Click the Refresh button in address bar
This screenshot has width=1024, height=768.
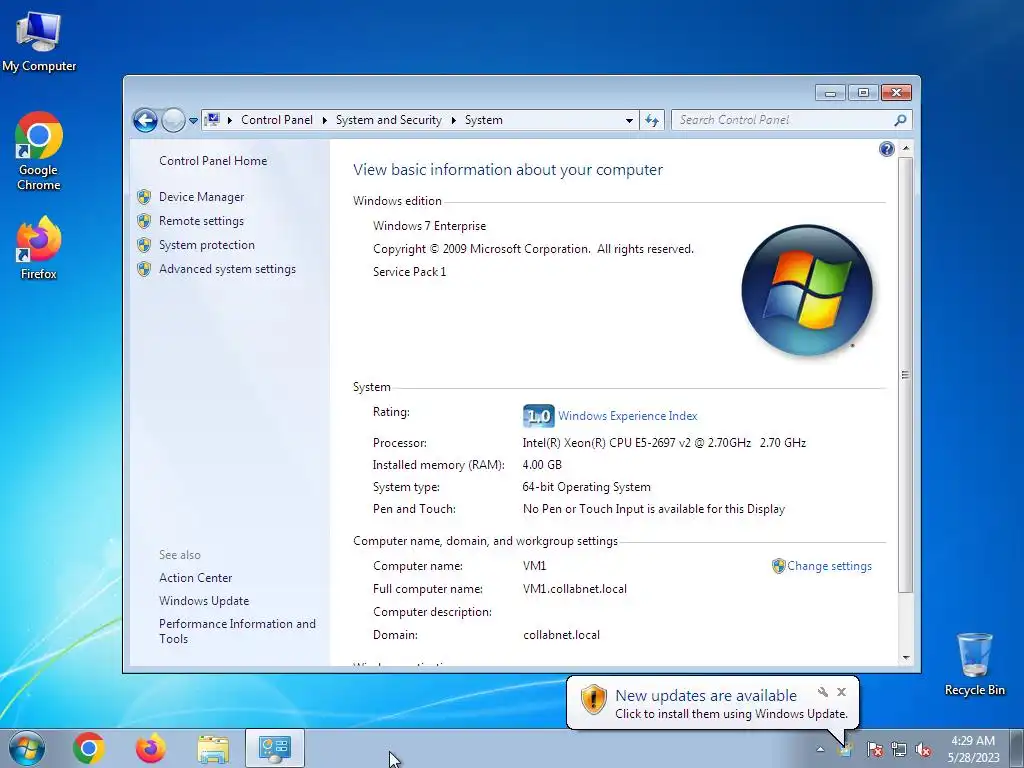click(652, 120)
